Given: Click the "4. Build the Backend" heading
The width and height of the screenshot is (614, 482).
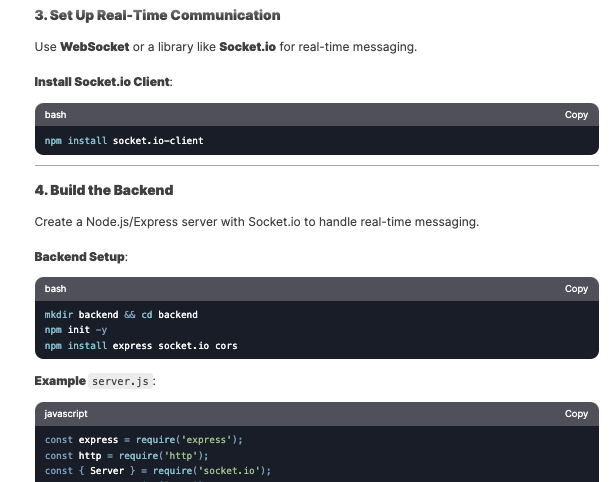Looking at the screenshot, I should pos(104,190).
